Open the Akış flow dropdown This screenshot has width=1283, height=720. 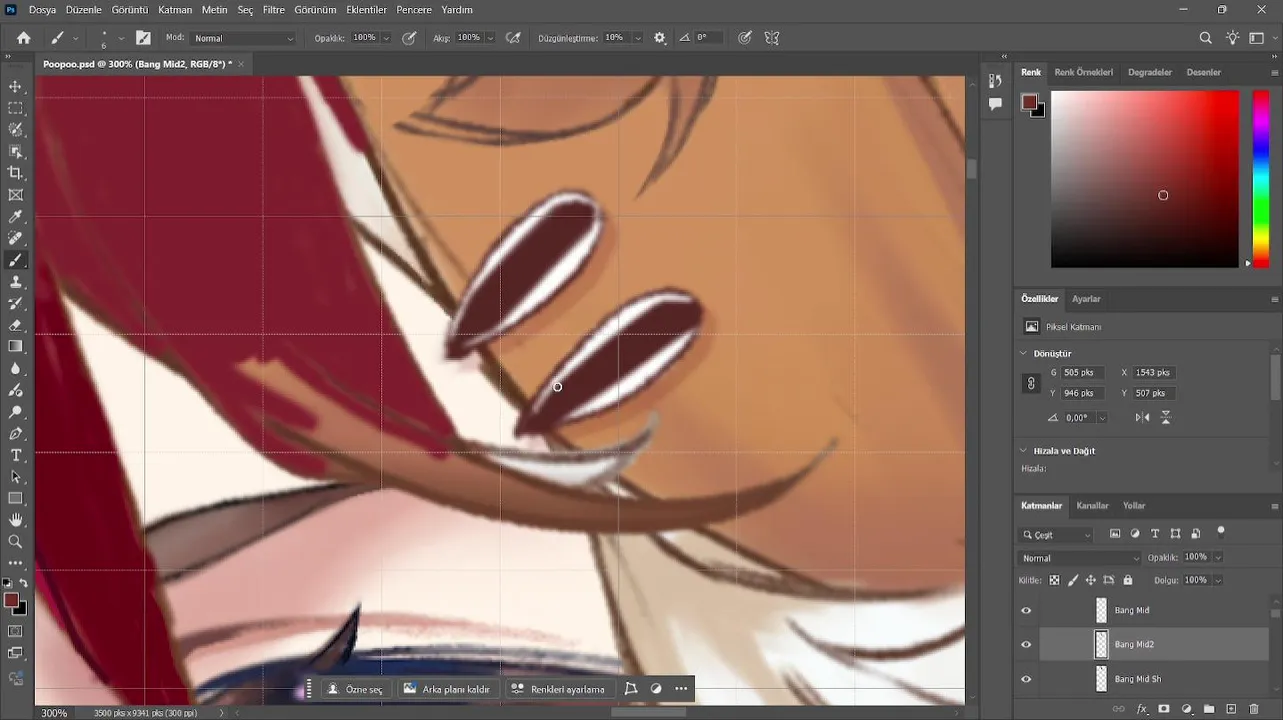[490, 38]
